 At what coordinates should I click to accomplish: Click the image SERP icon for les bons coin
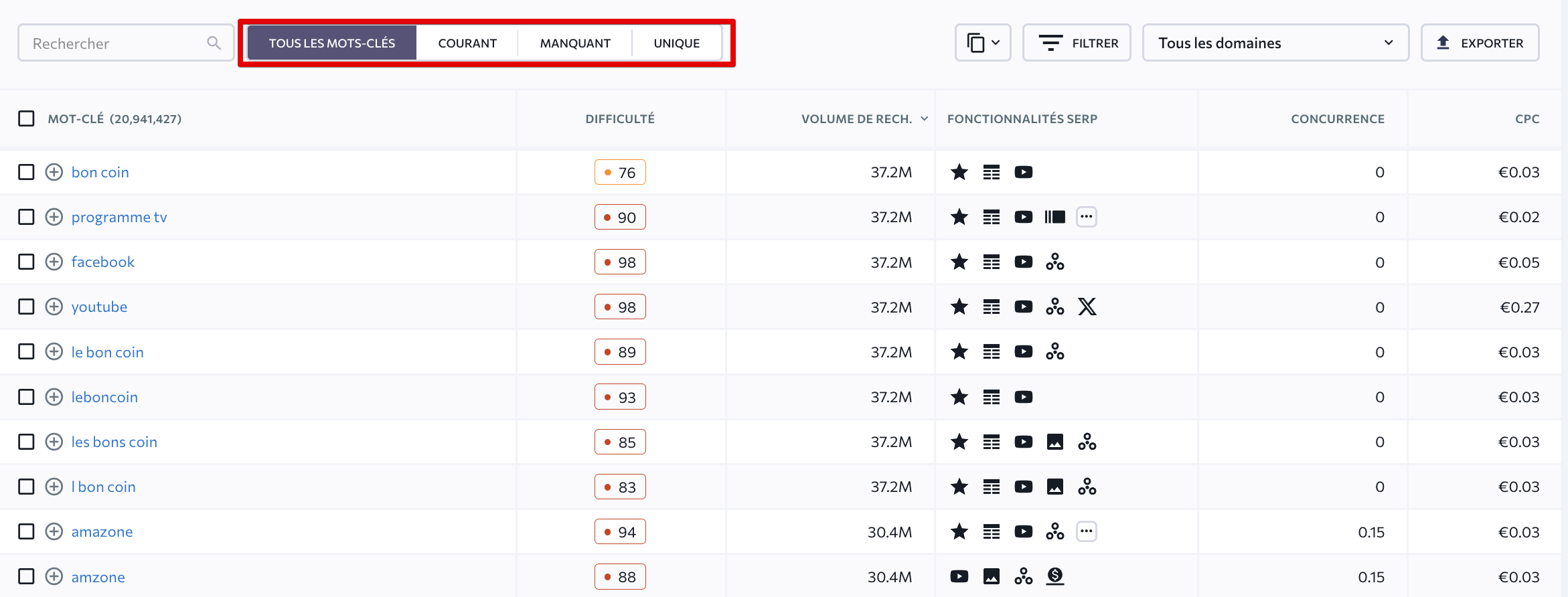click(1054, 442)
